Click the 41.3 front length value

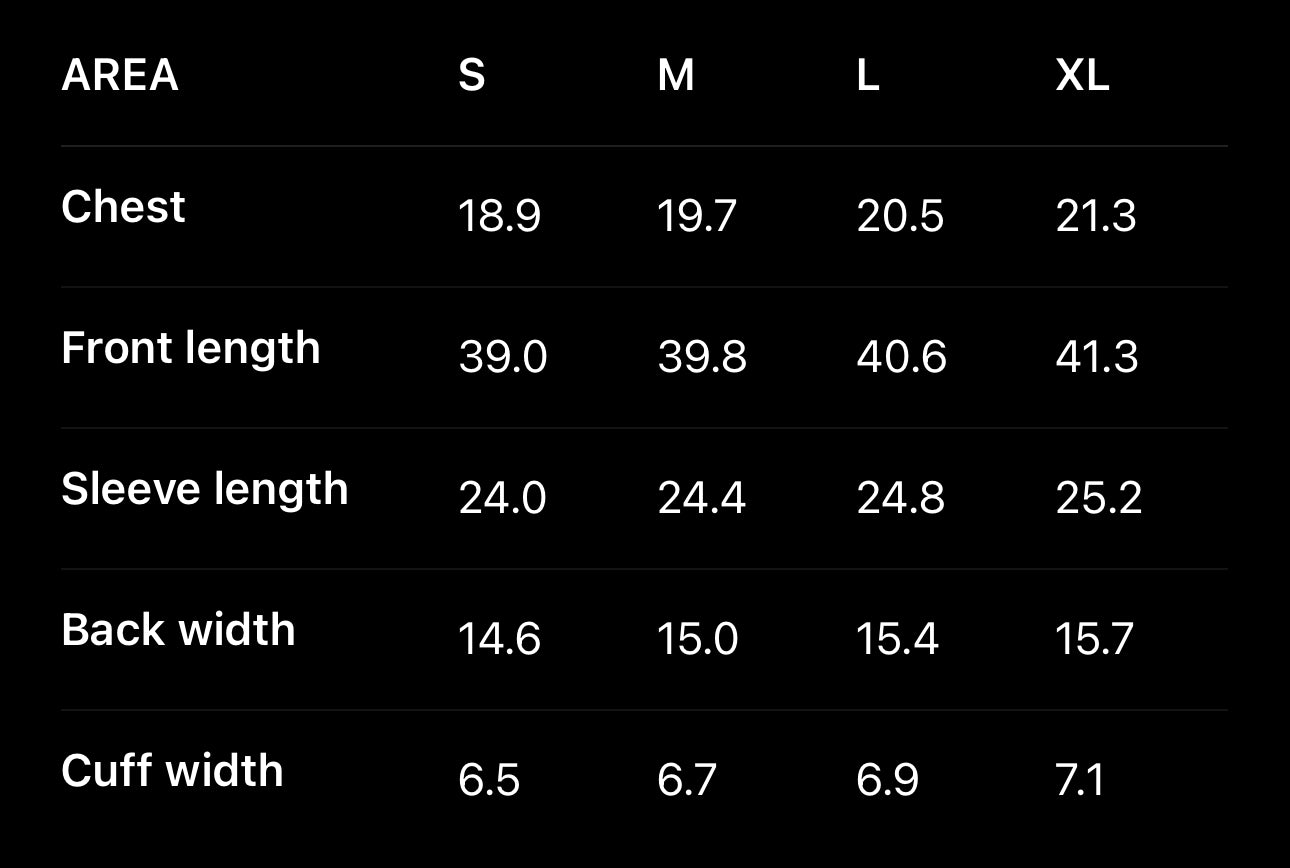pos(1097,357)
